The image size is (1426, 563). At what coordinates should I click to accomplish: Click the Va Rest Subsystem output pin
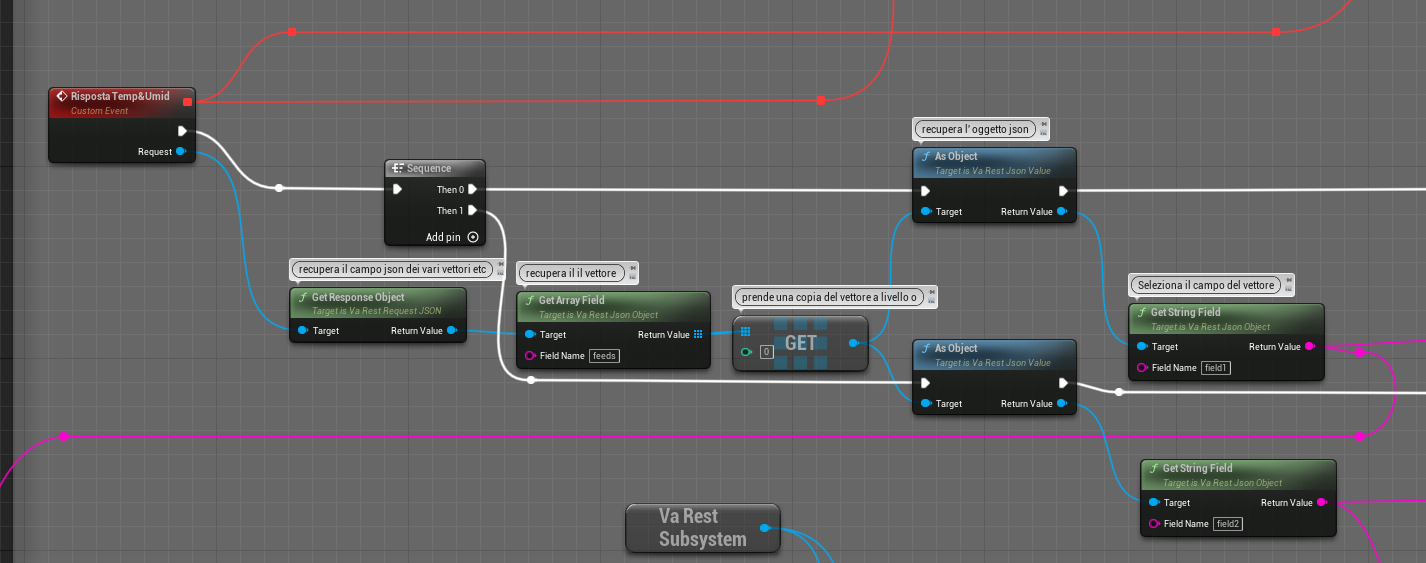pos(764,527)
